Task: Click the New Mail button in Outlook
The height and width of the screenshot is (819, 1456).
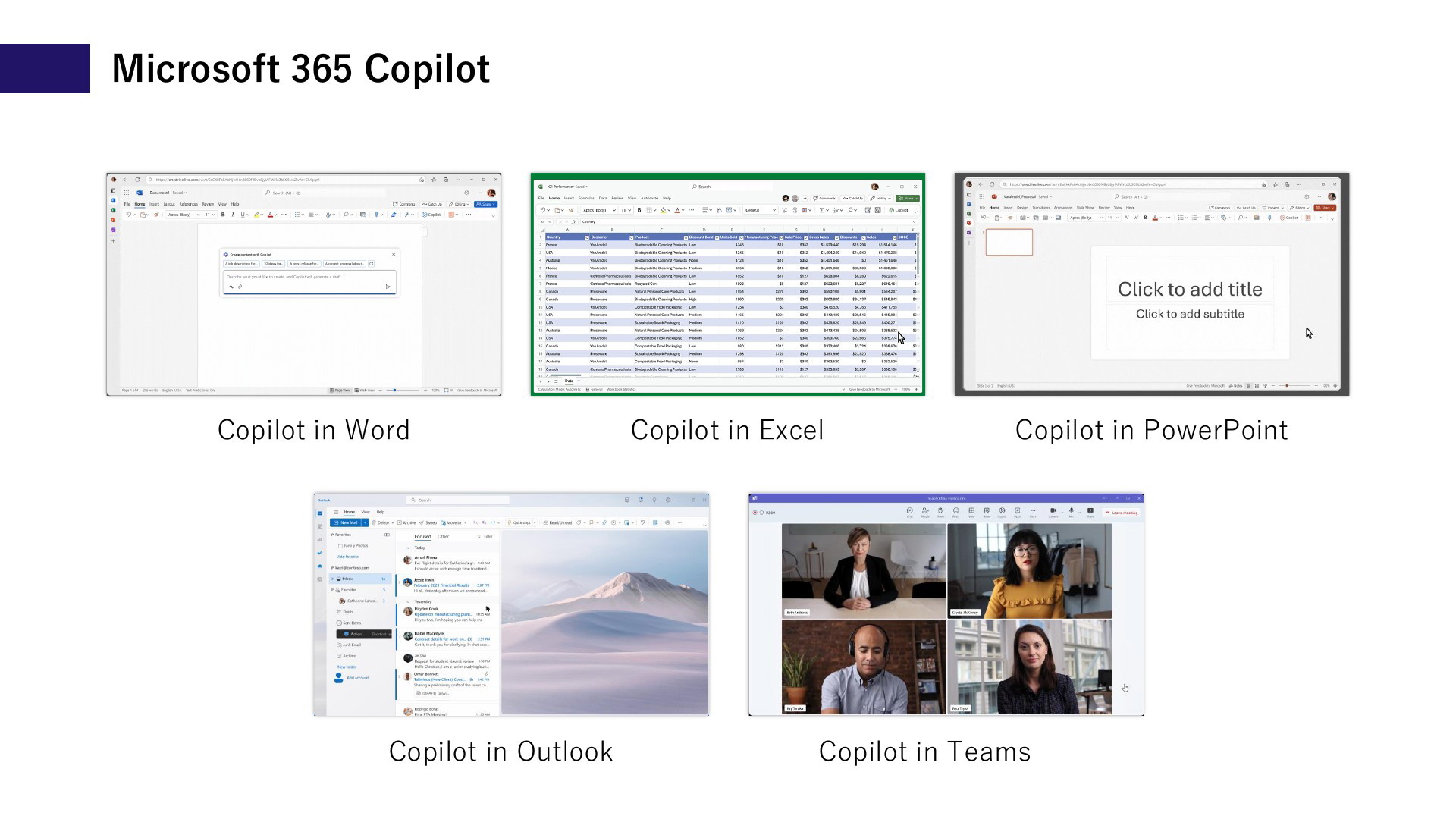Action: 346,522
